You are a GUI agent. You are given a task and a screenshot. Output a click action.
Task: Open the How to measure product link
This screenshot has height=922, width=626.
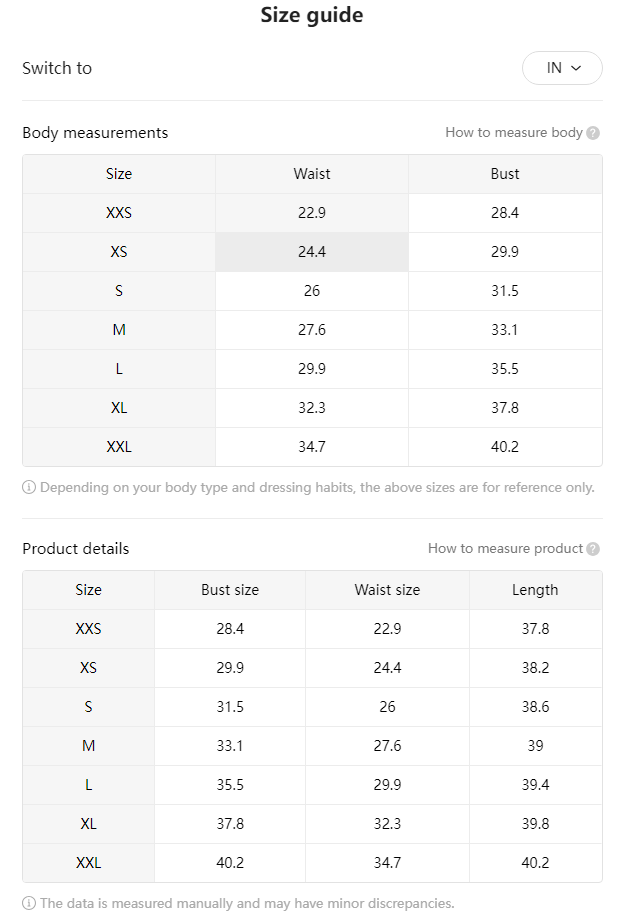[505, 548]
